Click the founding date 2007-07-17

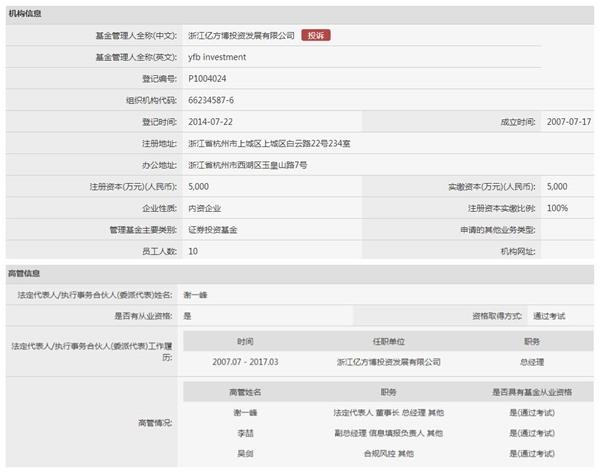click(x=569, y=122)
